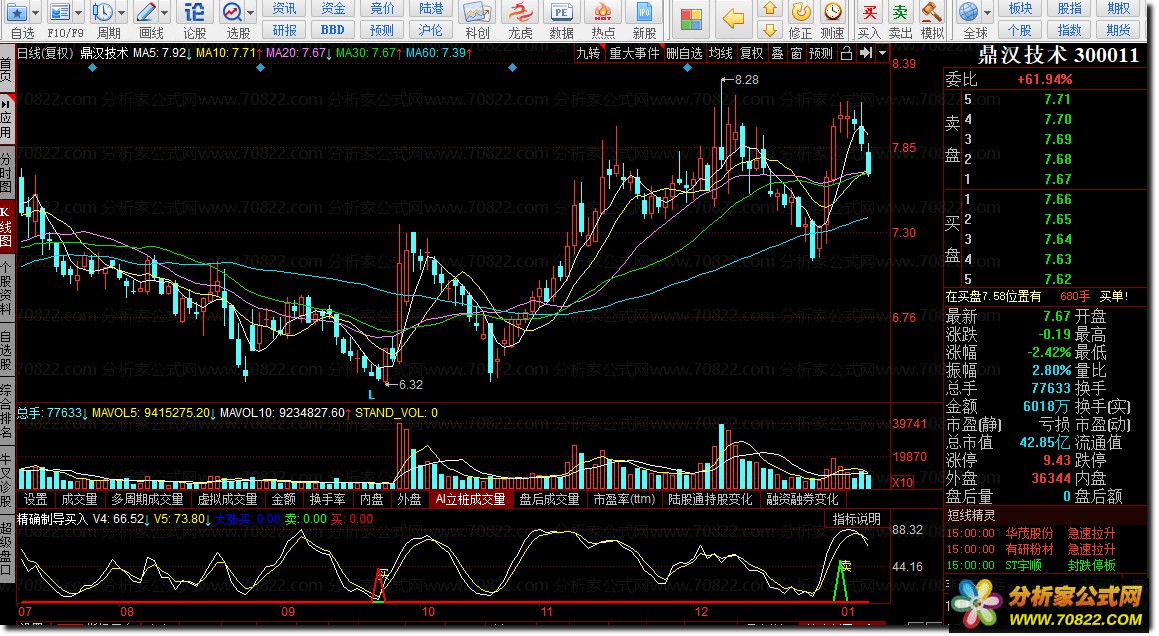
Task: Select the 市盈率(ttm) tab
Action: (625, 500)
